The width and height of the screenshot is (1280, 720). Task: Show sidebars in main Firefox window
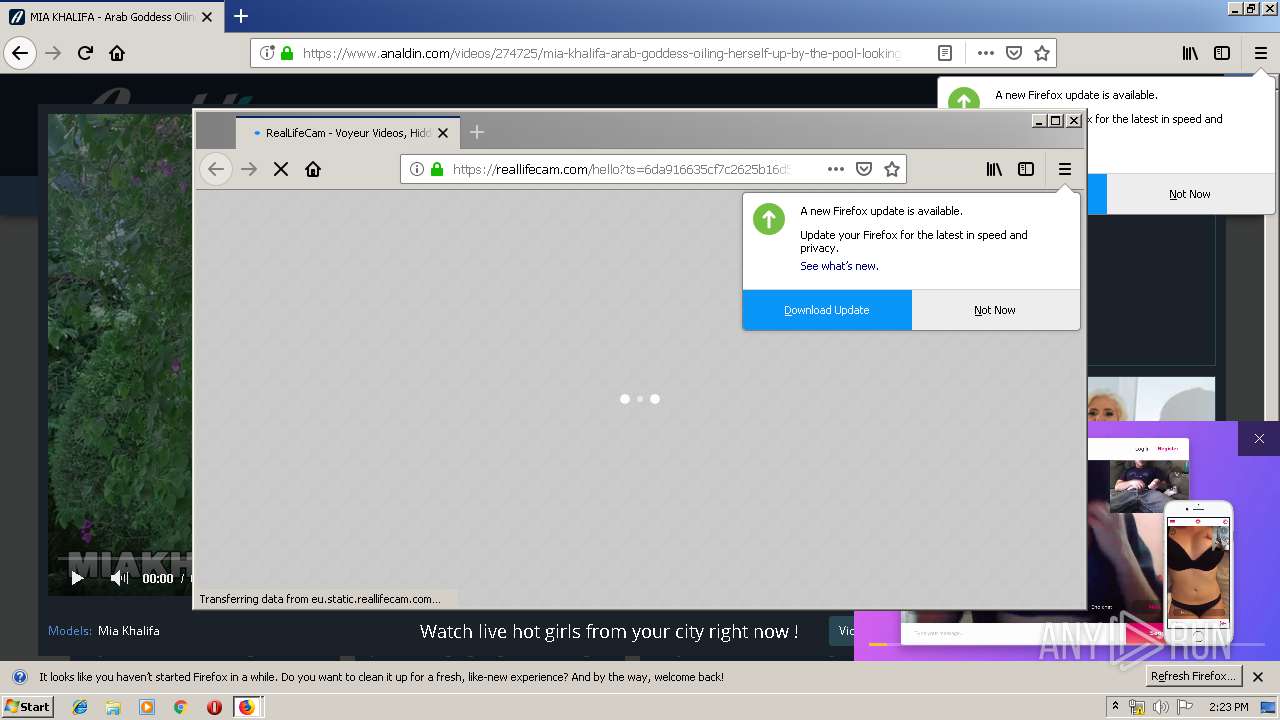(1222, 53)
